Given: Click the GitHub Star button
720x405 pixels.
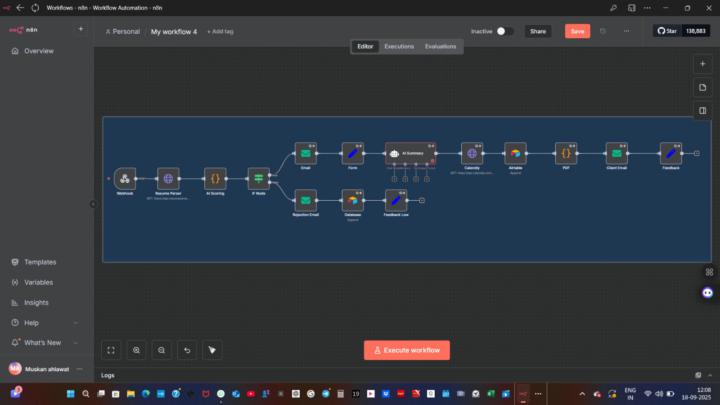Looking at the screenshot, I should tap(667, 31).
